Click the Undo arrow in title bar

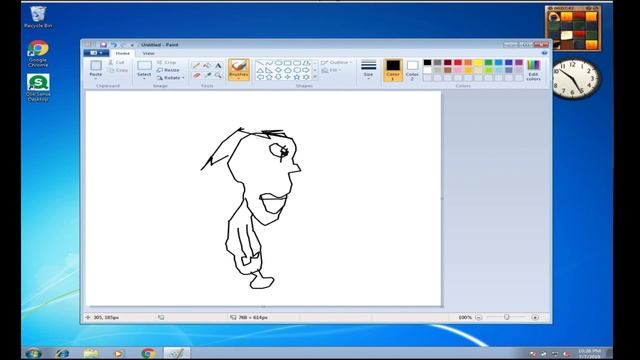click(x=114, y=45)
